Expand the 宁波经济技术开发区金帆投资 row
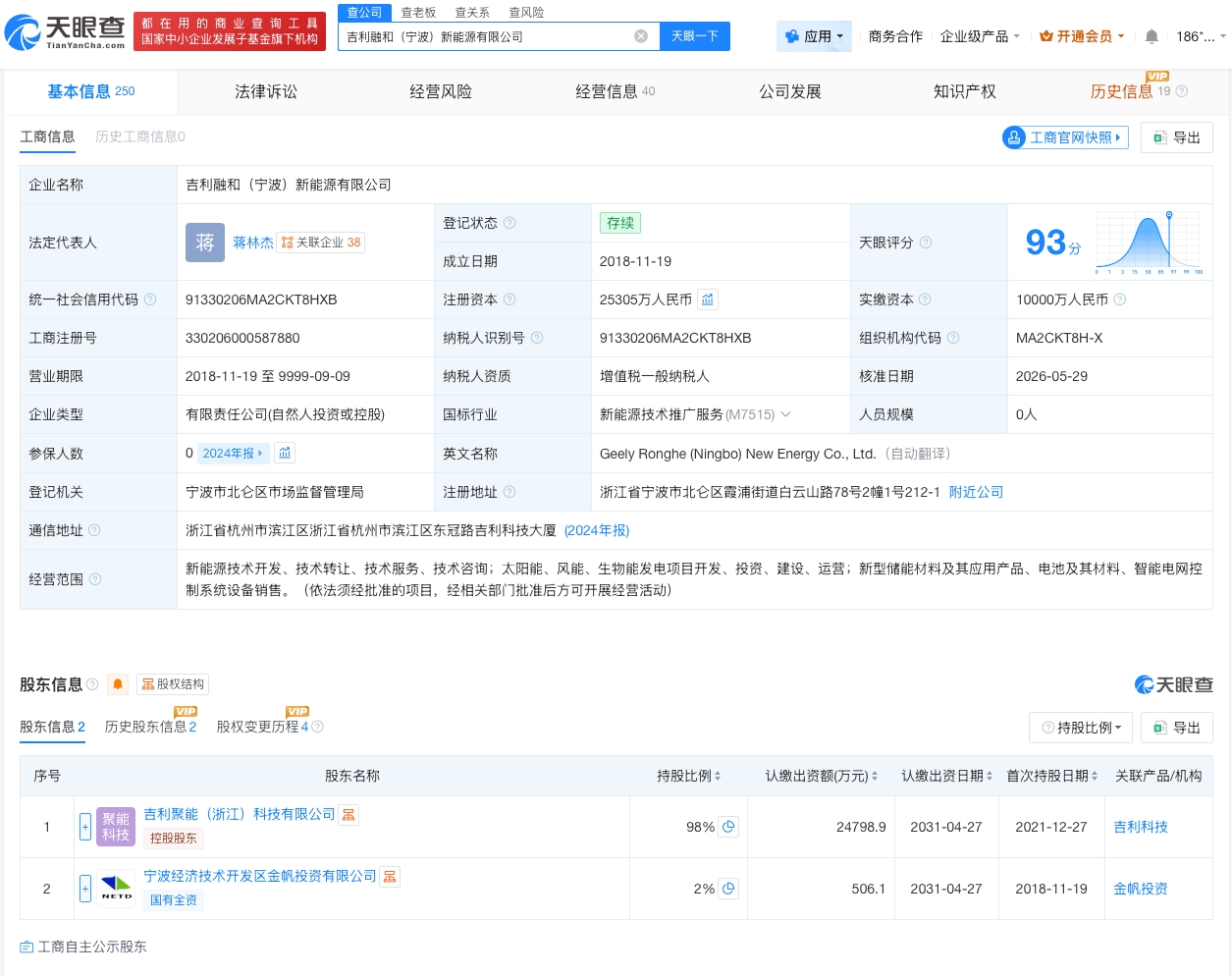The height and width of the screenshot is (976, 1232). [x=85, y=889]
